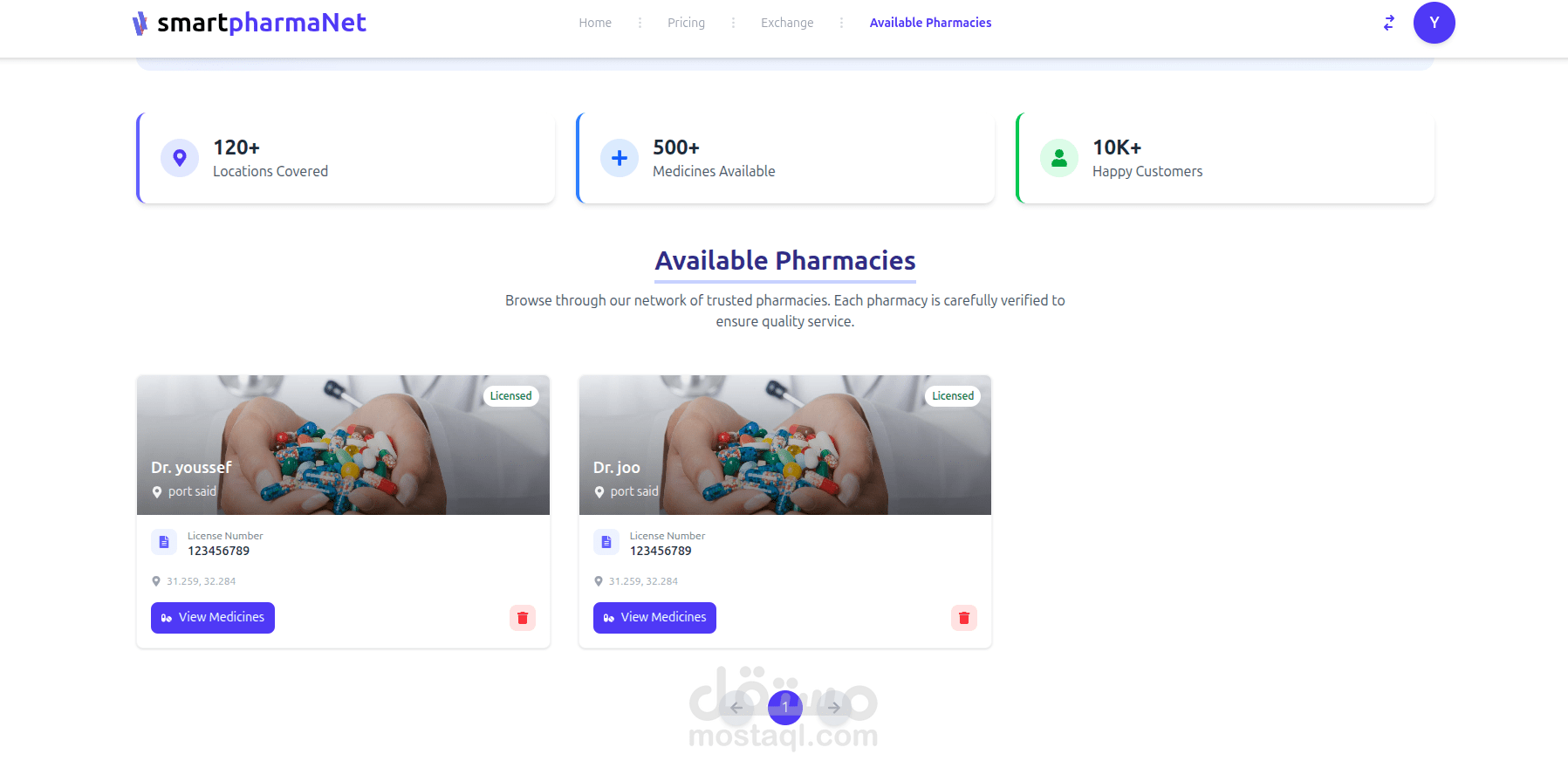Select page 1 in pagination
This screenshot has width=1568, height=768.
pos(785,707)
